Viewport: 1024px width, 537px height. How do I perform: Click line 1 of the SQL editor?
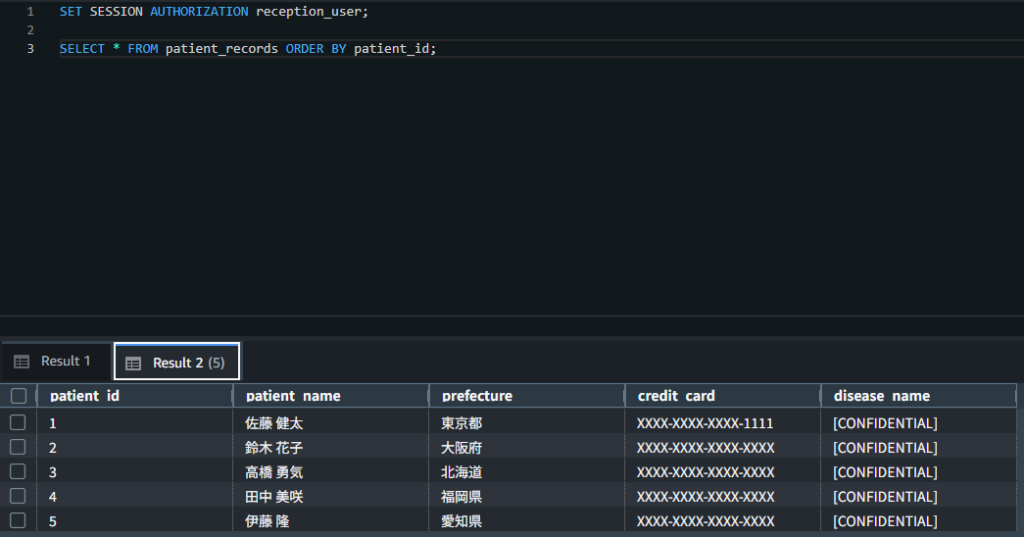214,12
